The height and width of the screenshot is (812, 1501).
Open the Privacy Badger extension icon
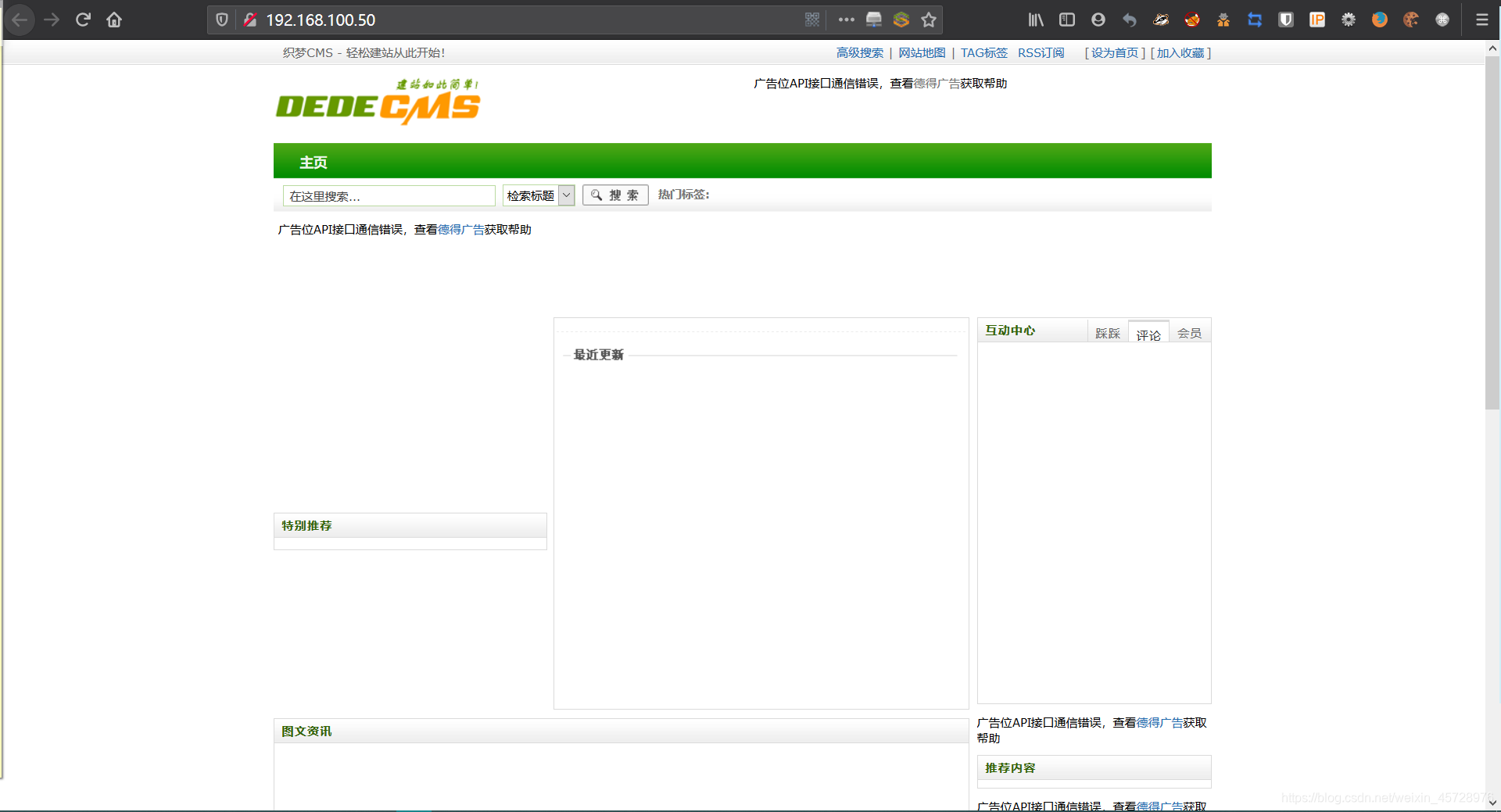pos(1161,20)
